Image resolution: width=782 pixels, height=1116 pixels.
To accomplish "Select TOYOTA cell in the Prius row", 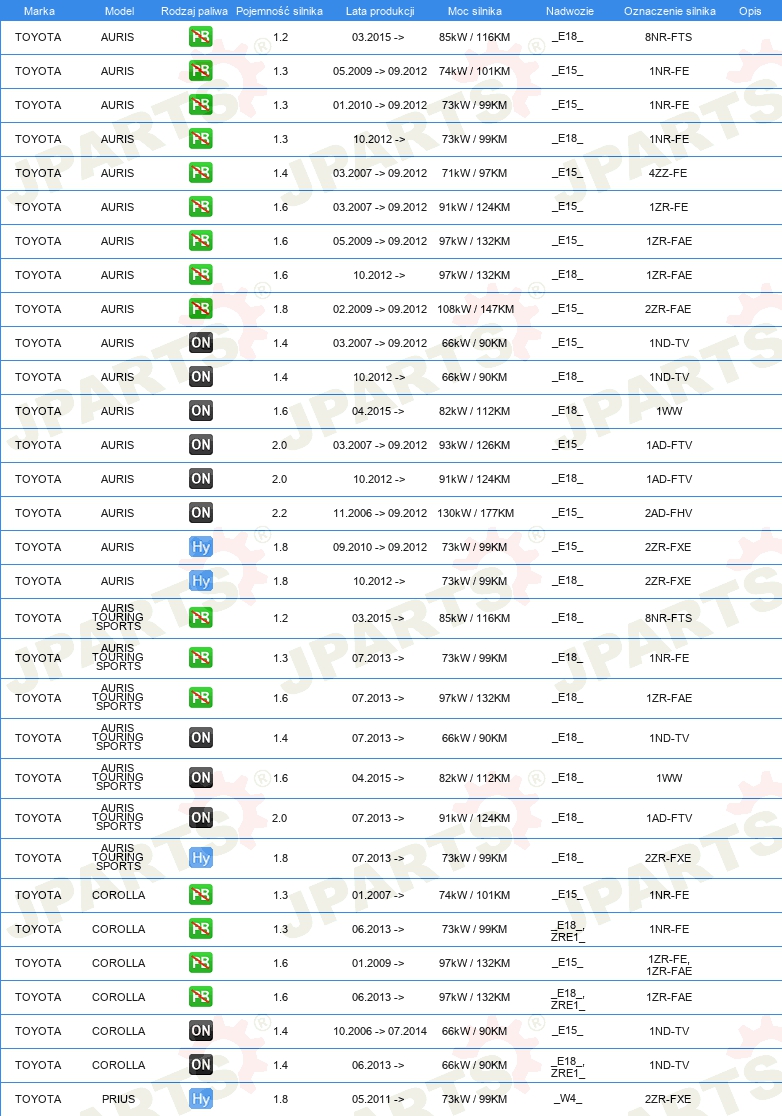I will click(38, 1099).
